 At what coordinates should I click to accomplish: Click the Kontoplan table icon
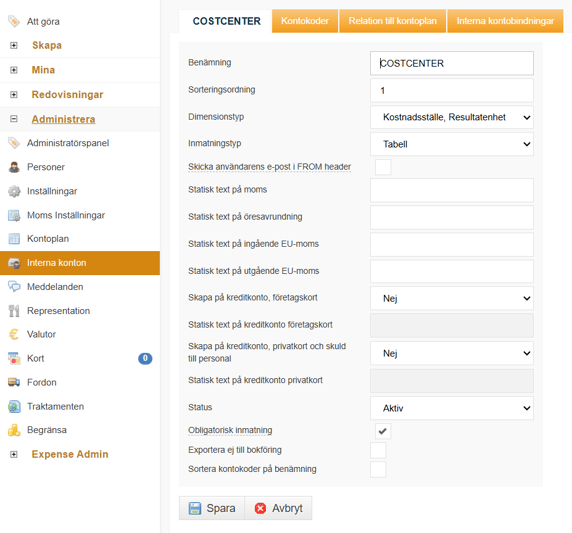pos(14,239)
